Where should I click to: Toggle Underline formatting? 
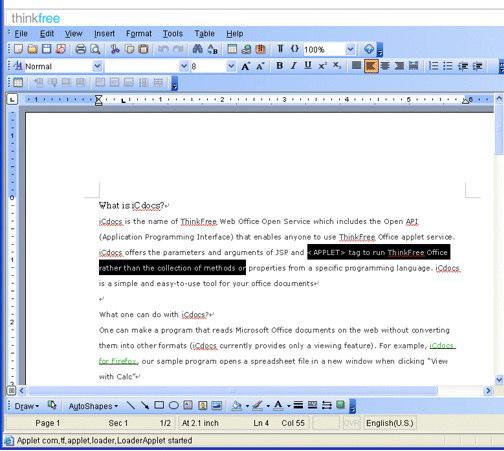click(308, 66)
